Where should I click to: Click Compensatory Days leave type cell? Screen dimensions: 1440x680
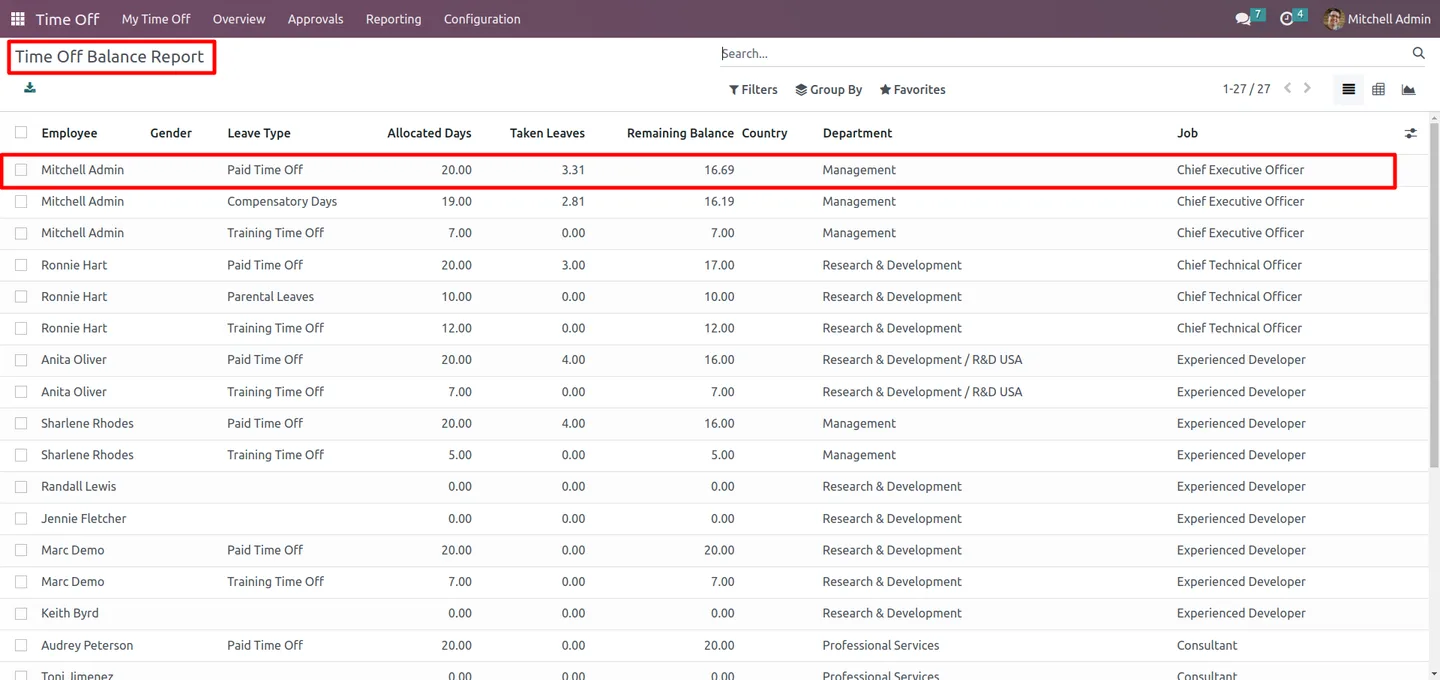282,202
